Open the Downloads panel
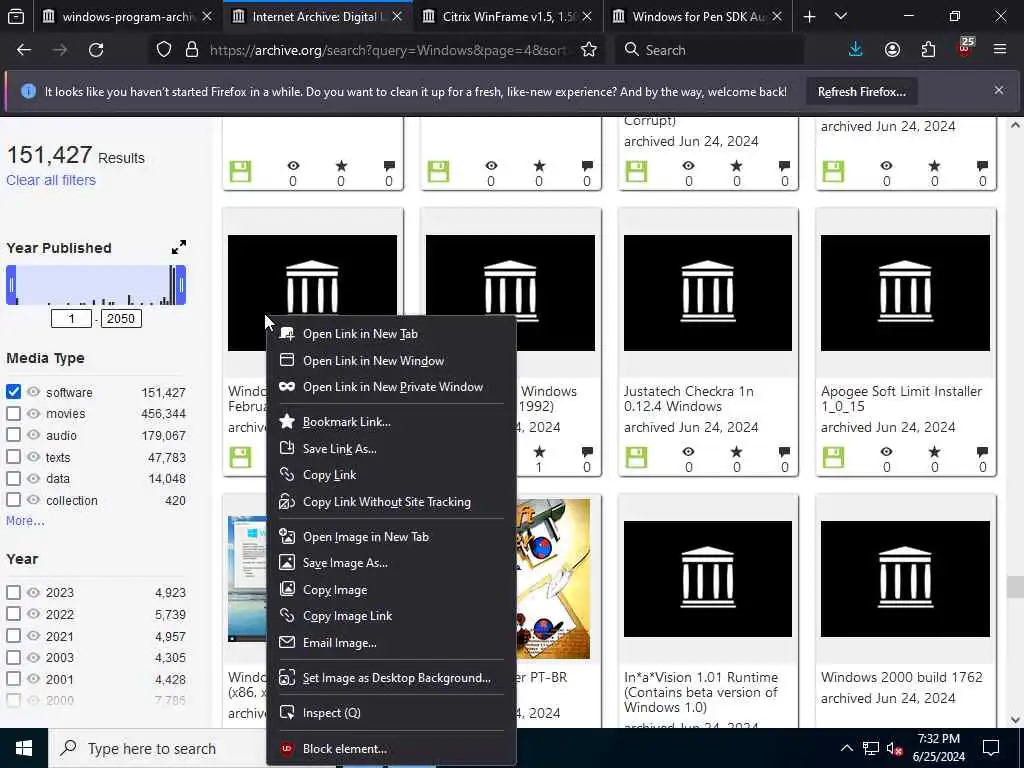The width and height of the screenshot is (1024, 768). tap(856, 50)
